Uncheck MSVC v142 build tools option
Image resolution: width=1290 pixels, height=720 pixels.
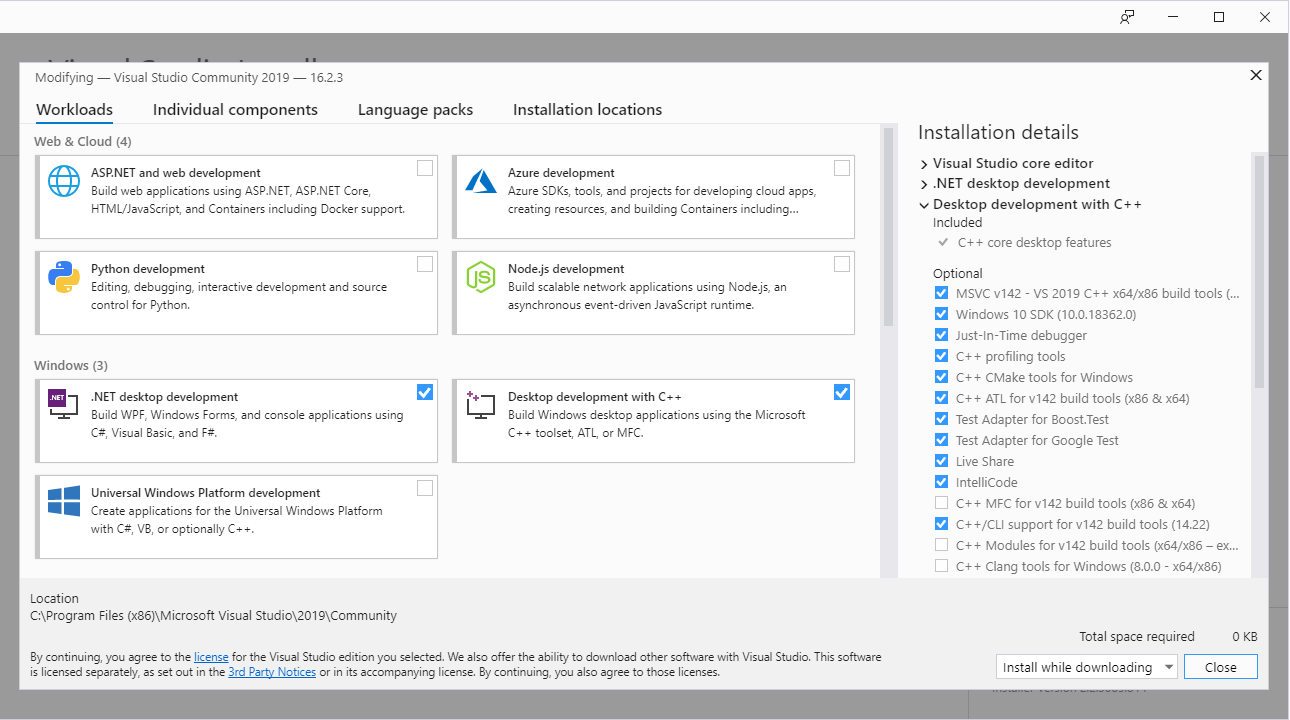[941, 293]
